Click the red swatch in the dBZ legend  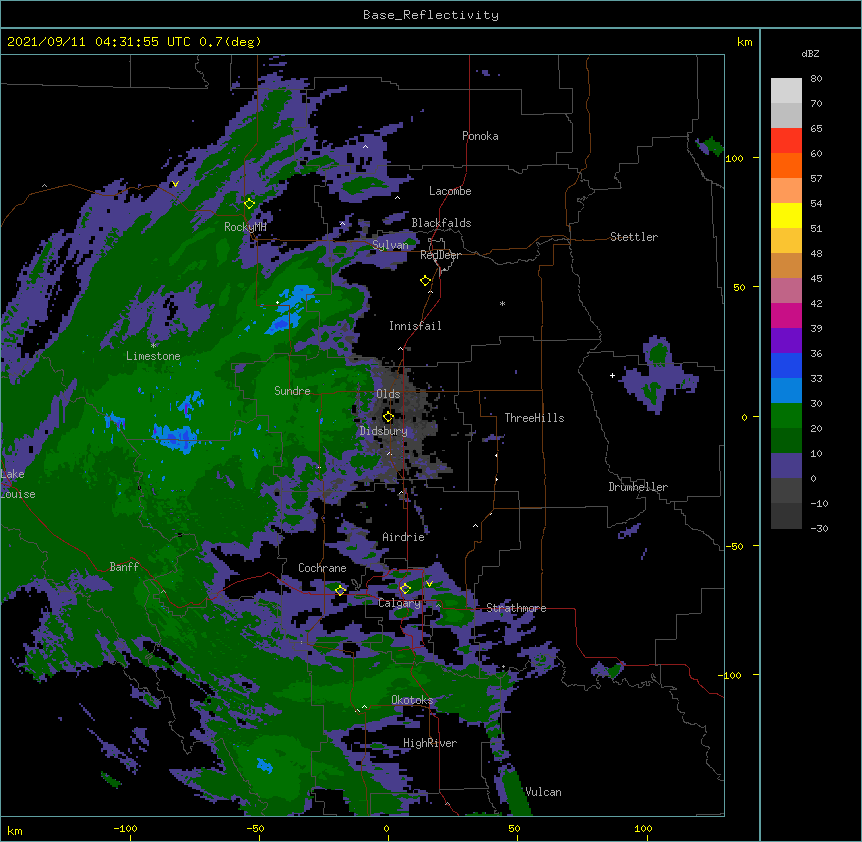[786, 140]
